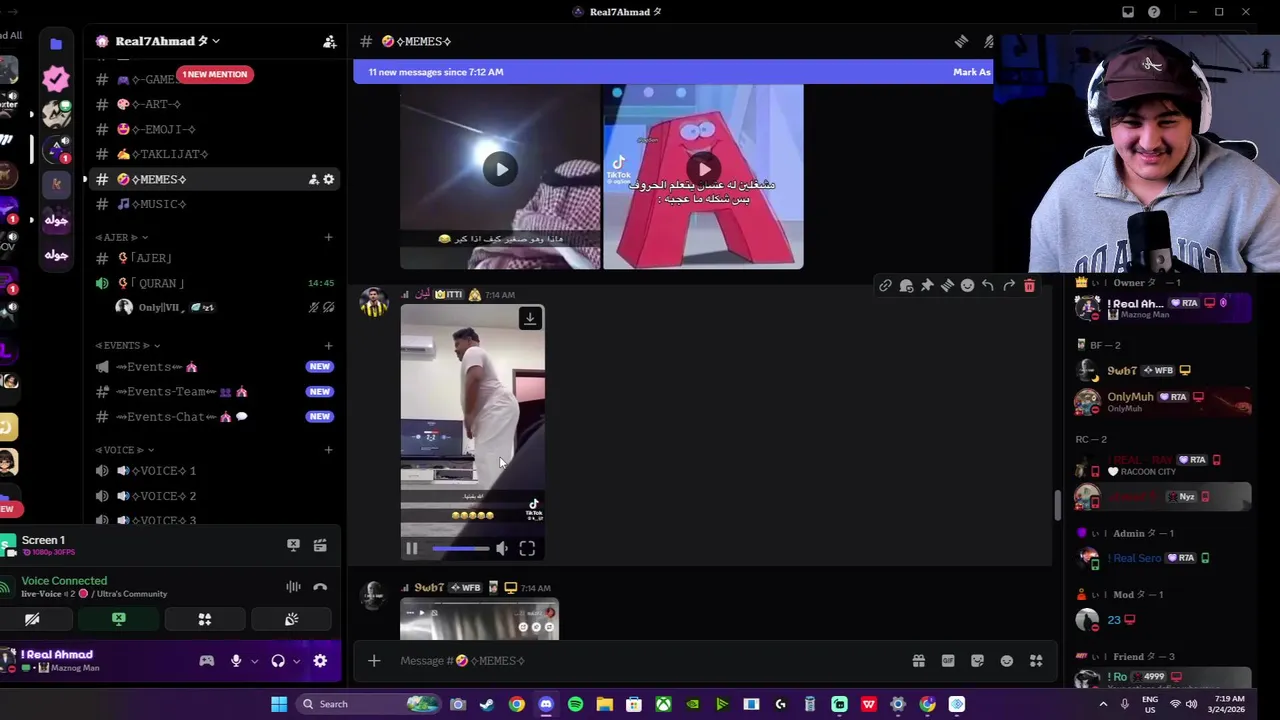Create invite for the MEMES channel
The height and width of the screenshot is (720, 1280).
313,179
